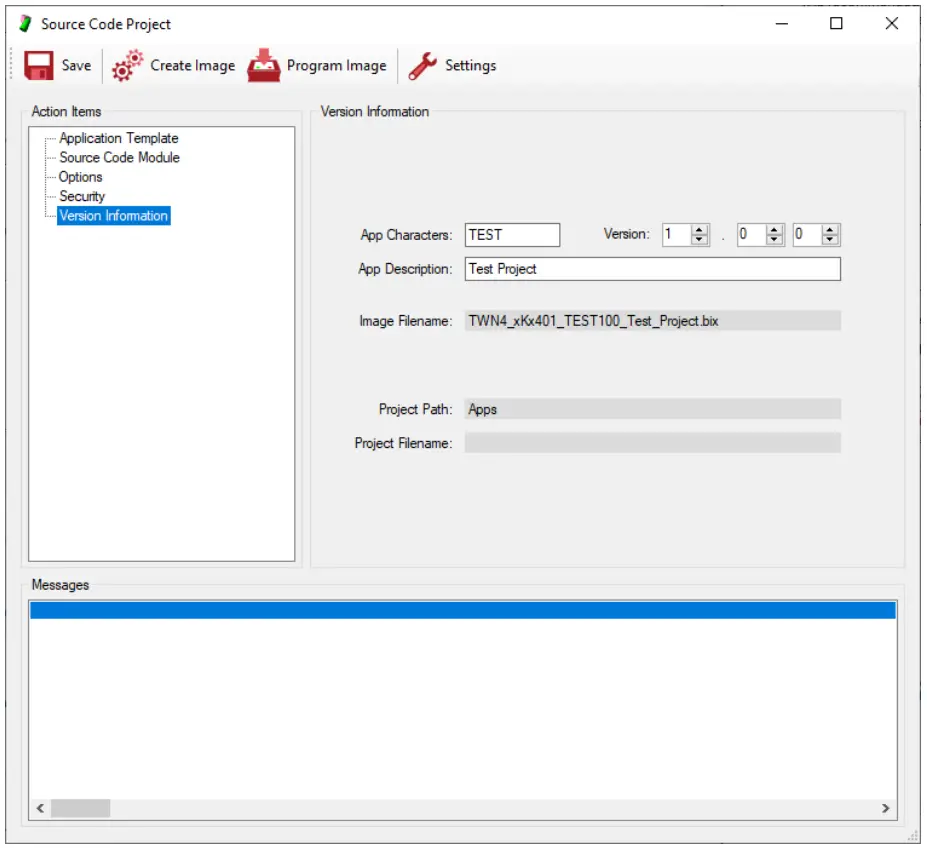
Task: Click the red floppy disk Save icon
Action: tap(38, 66)
